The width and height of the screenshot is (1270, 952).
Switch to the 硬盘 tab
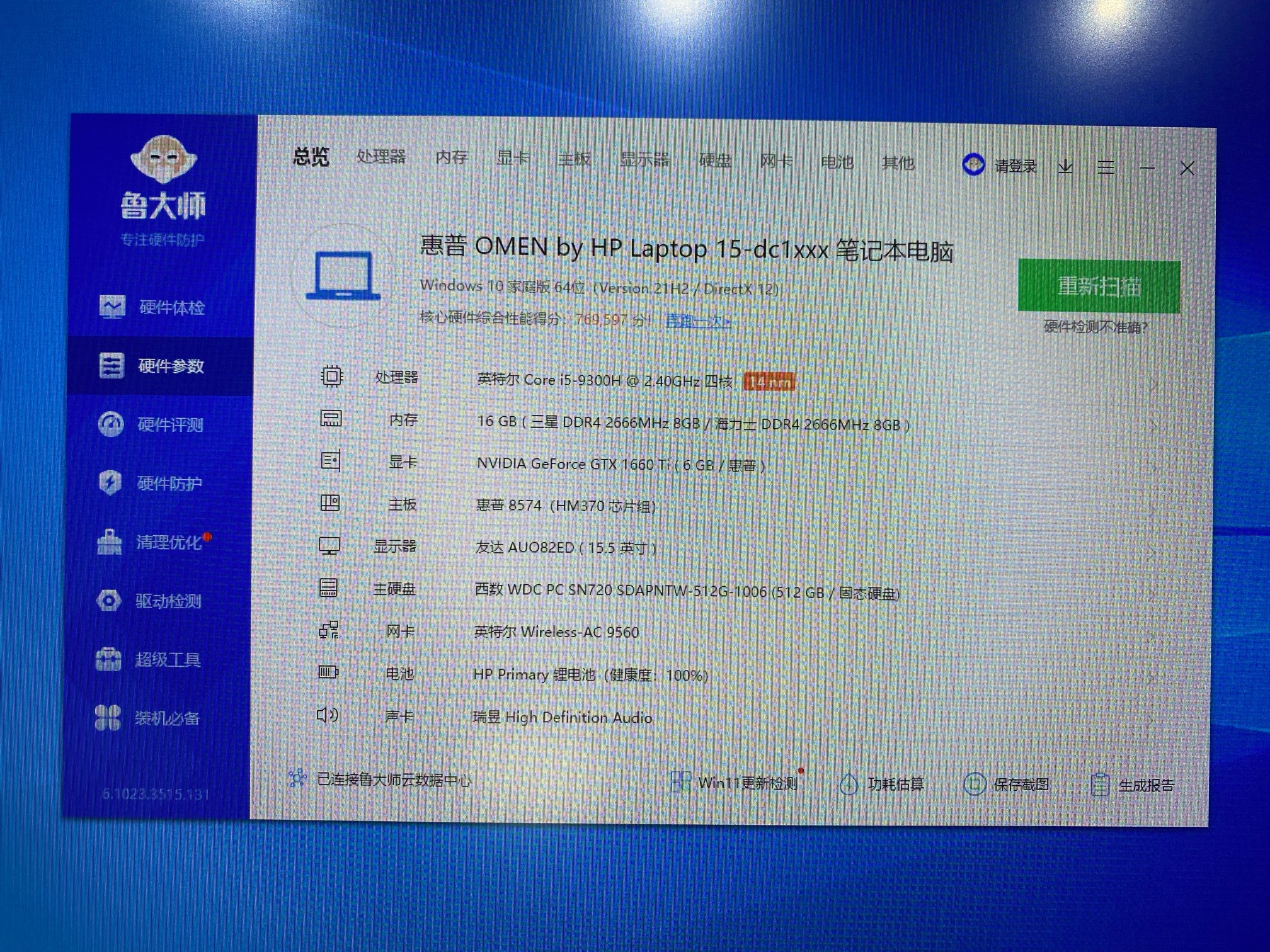pos(715,161)
